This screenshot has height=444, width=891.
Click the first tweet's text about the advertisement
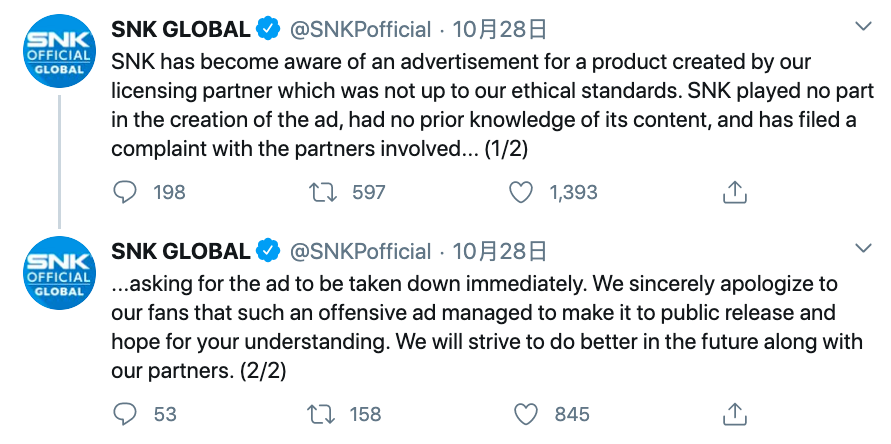click(x=492, y=105)
